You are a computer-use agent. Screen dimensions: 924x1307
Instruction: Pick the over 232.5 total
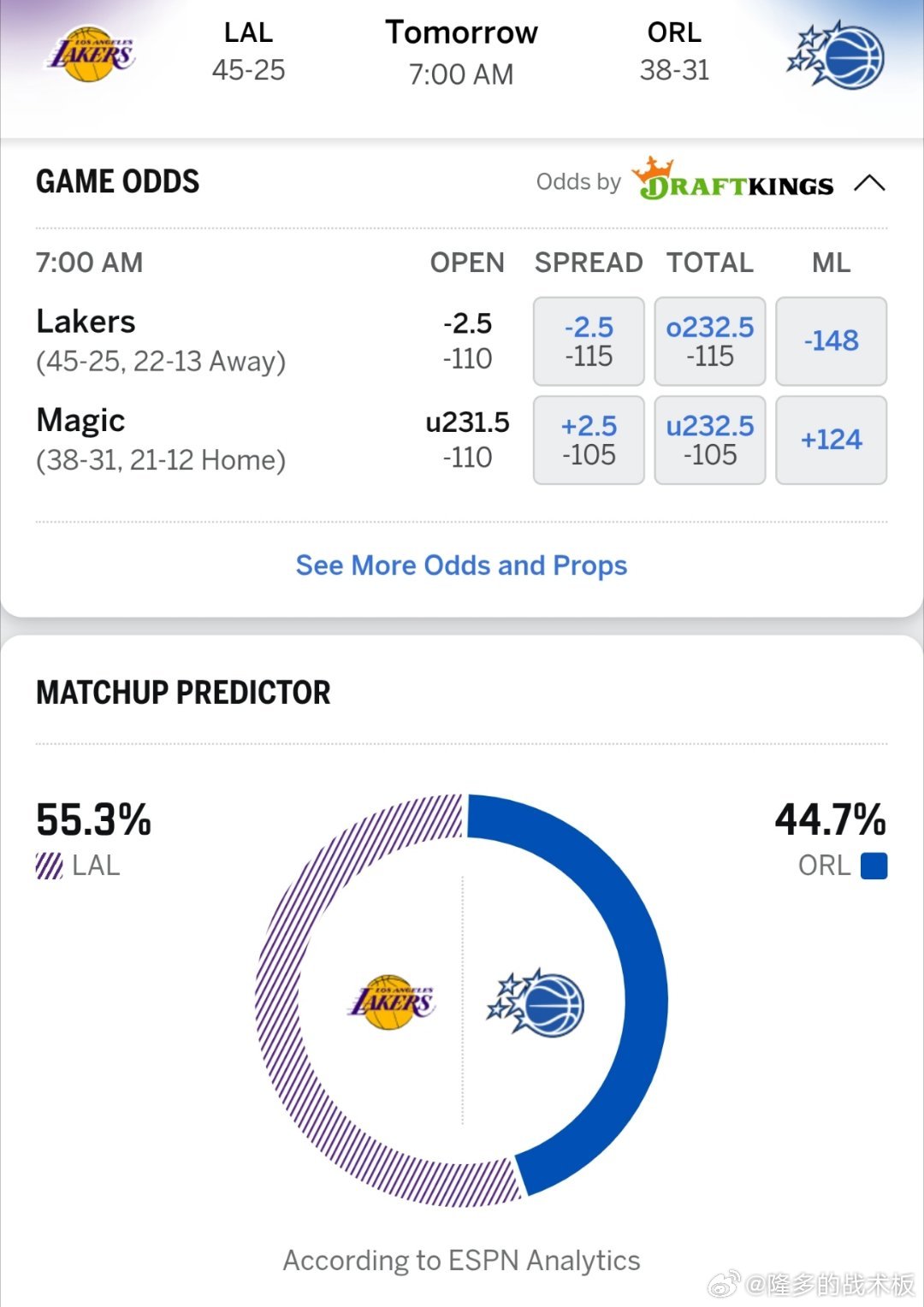click(x=709, y=341)
